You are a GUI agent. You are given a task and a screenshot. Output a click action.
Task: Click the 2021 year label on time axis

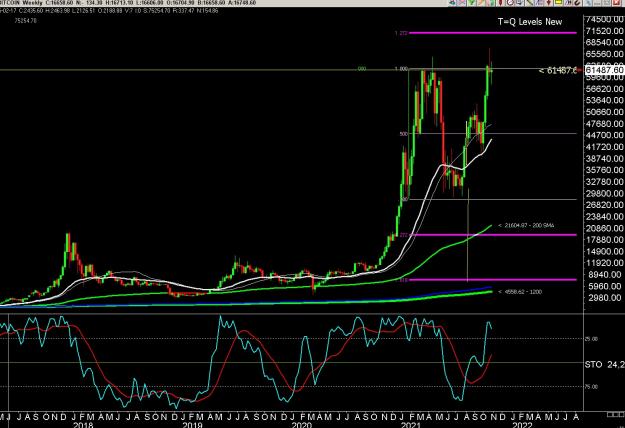[411, 425]
